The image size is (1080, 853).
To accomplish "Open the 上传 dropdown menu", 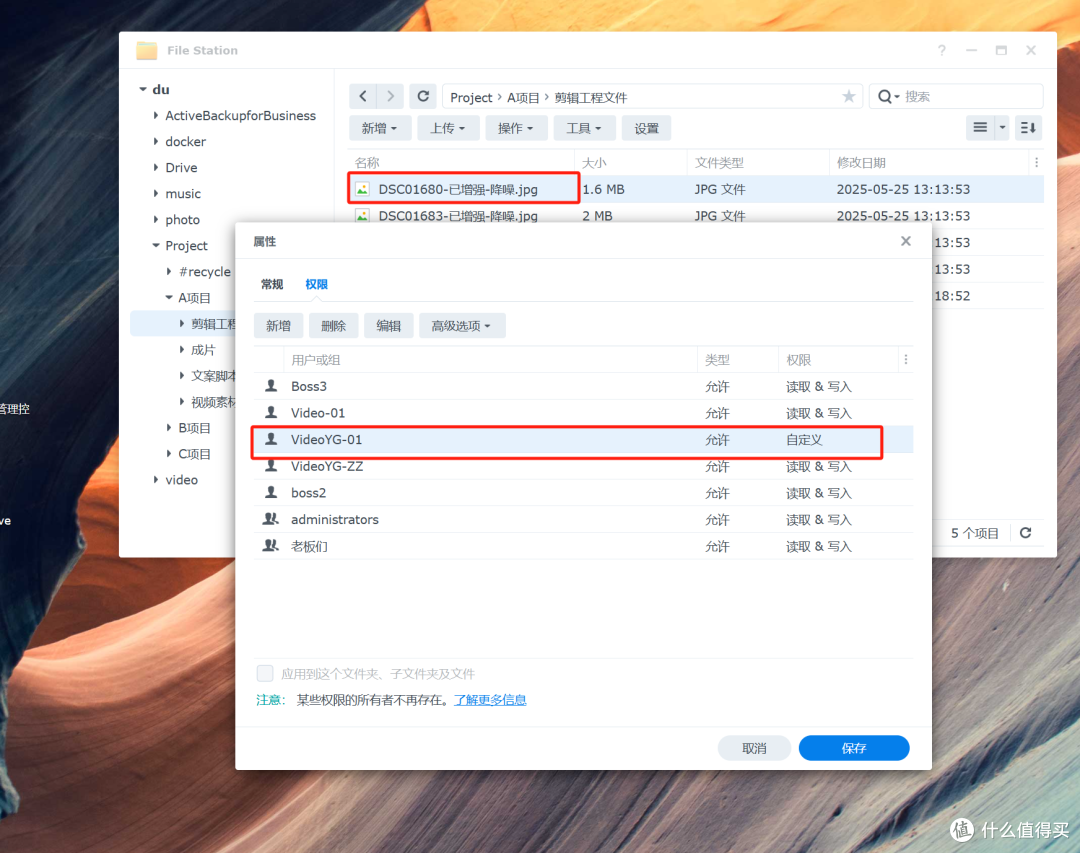I will (x=448, y=128).
